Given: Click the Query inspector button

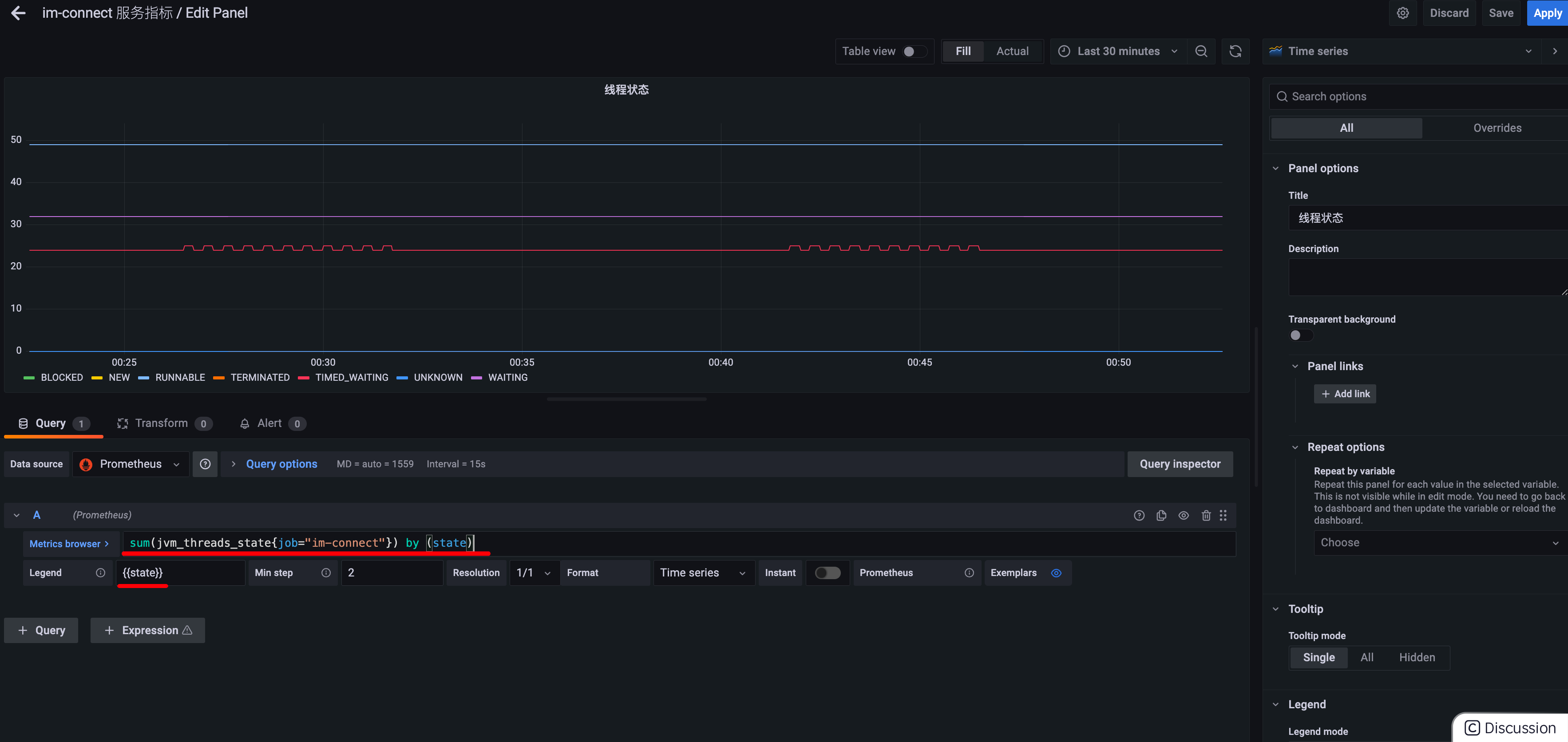Looking at the screenshot, I should [x=1179, y=464].
